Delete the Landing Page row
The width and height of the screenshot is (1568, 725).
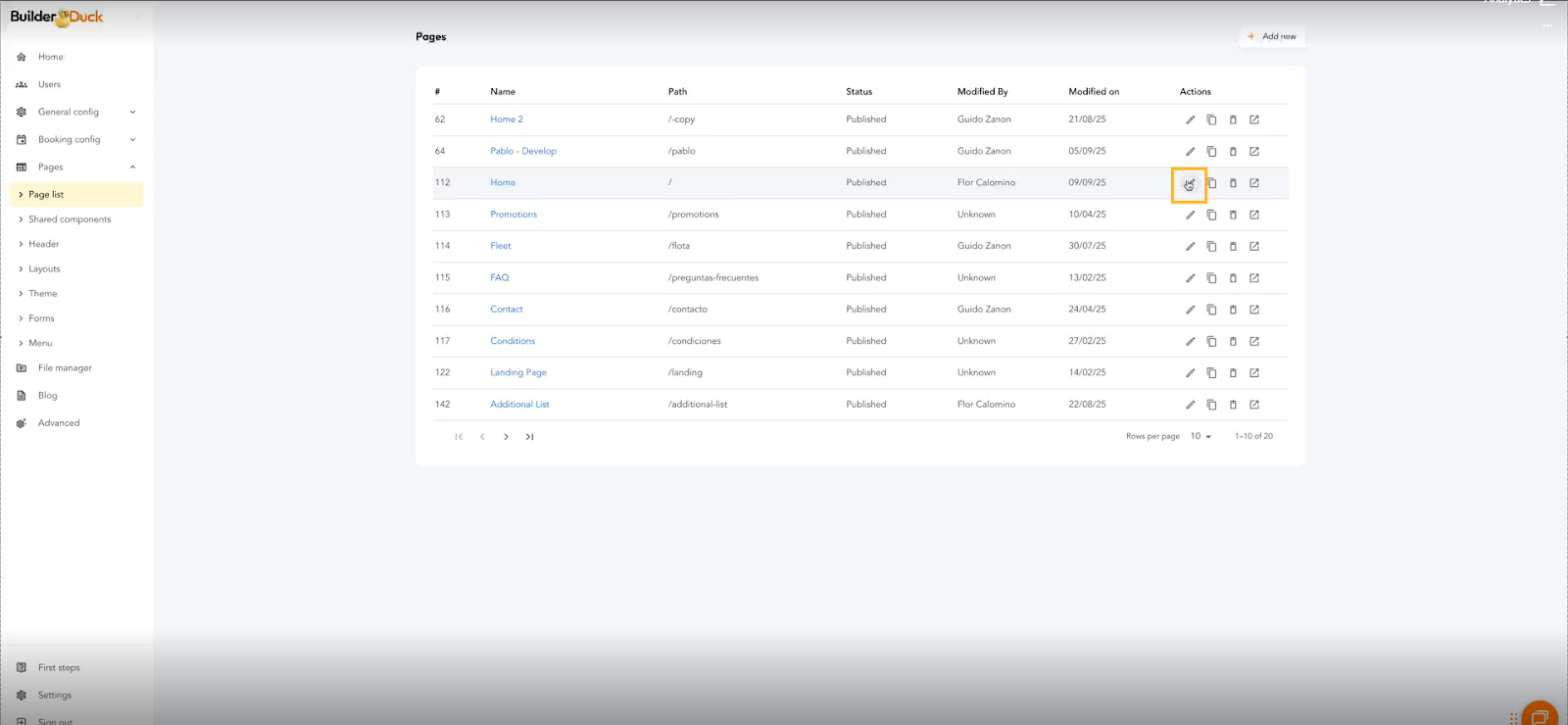[1233, 373]
